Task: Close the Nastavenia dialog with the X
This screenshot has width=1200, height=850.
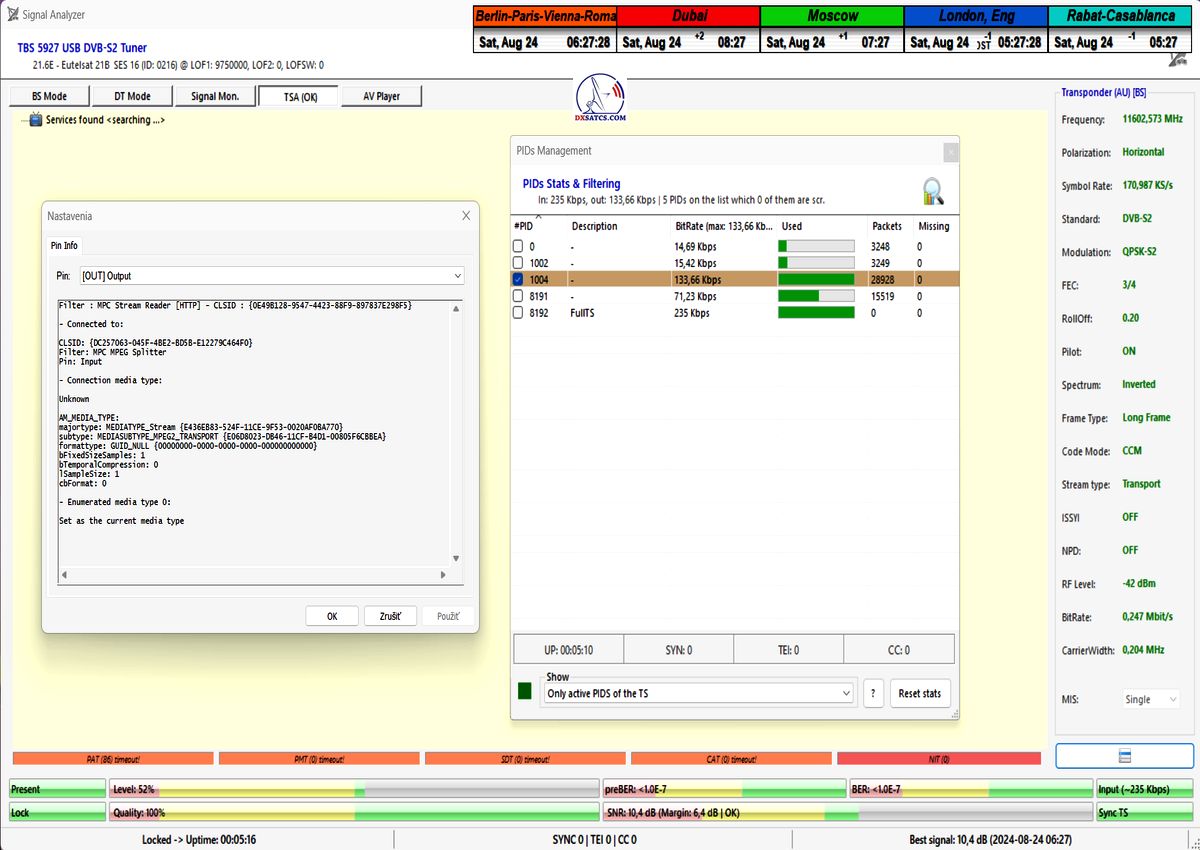Action: click(x=466, y=216)
